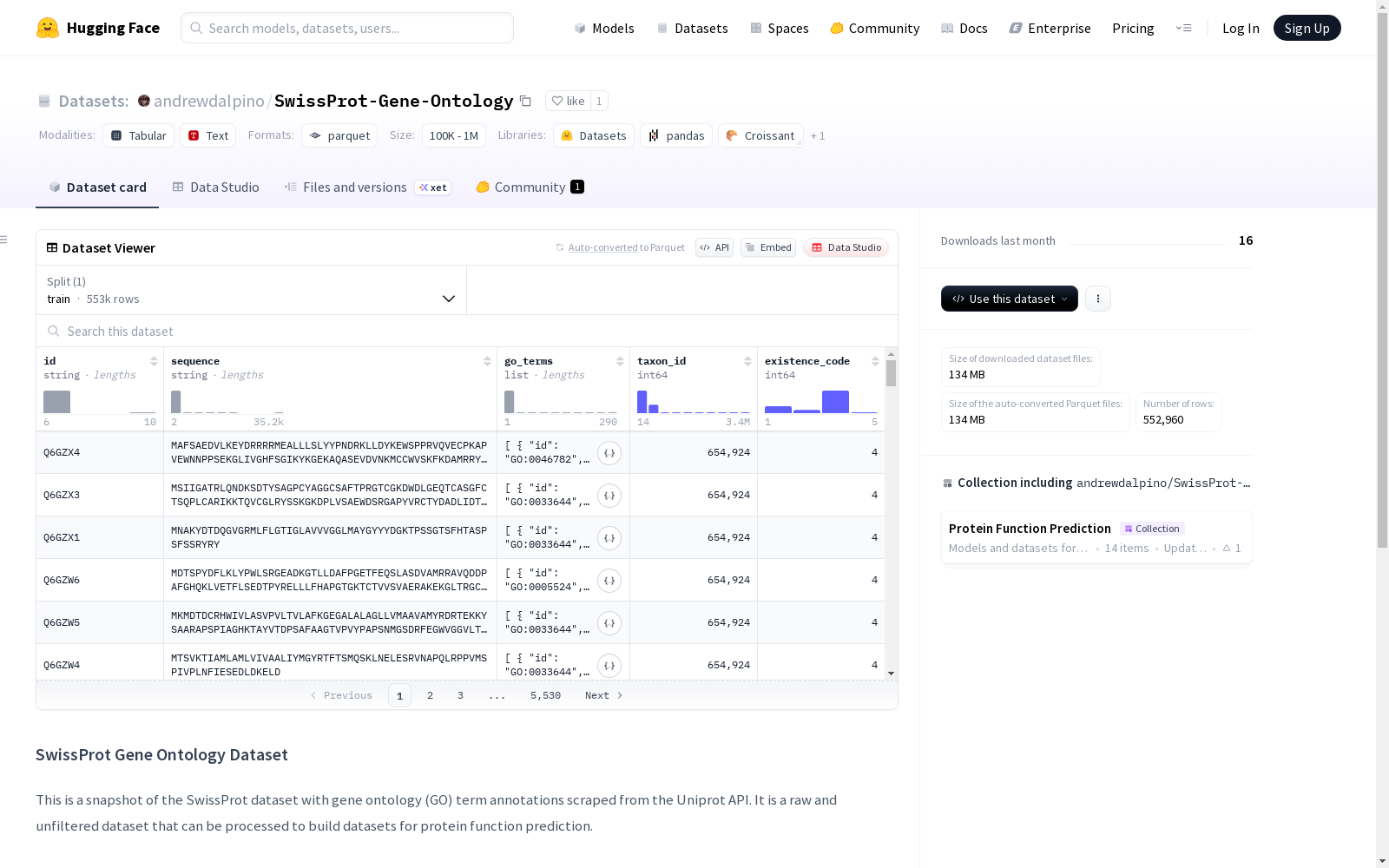
Task: Open the Models menu item
Action: (x=604, y=28)
